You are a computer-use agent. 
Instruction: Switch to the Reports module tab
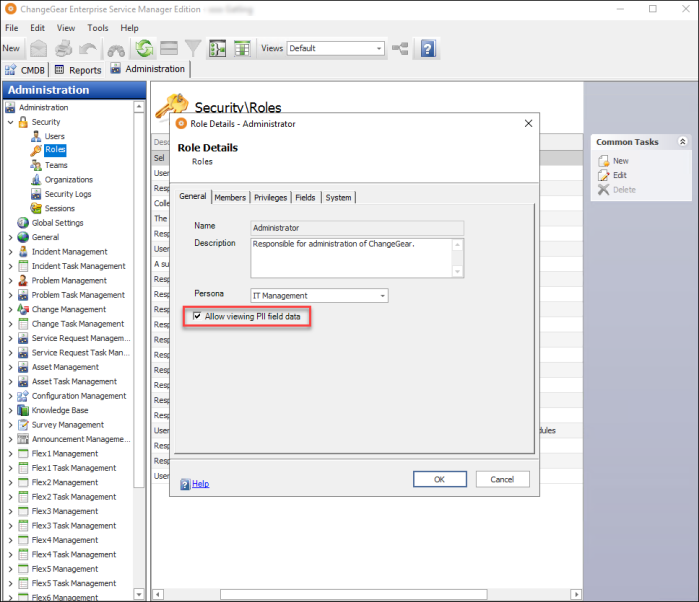coord(78,70)
